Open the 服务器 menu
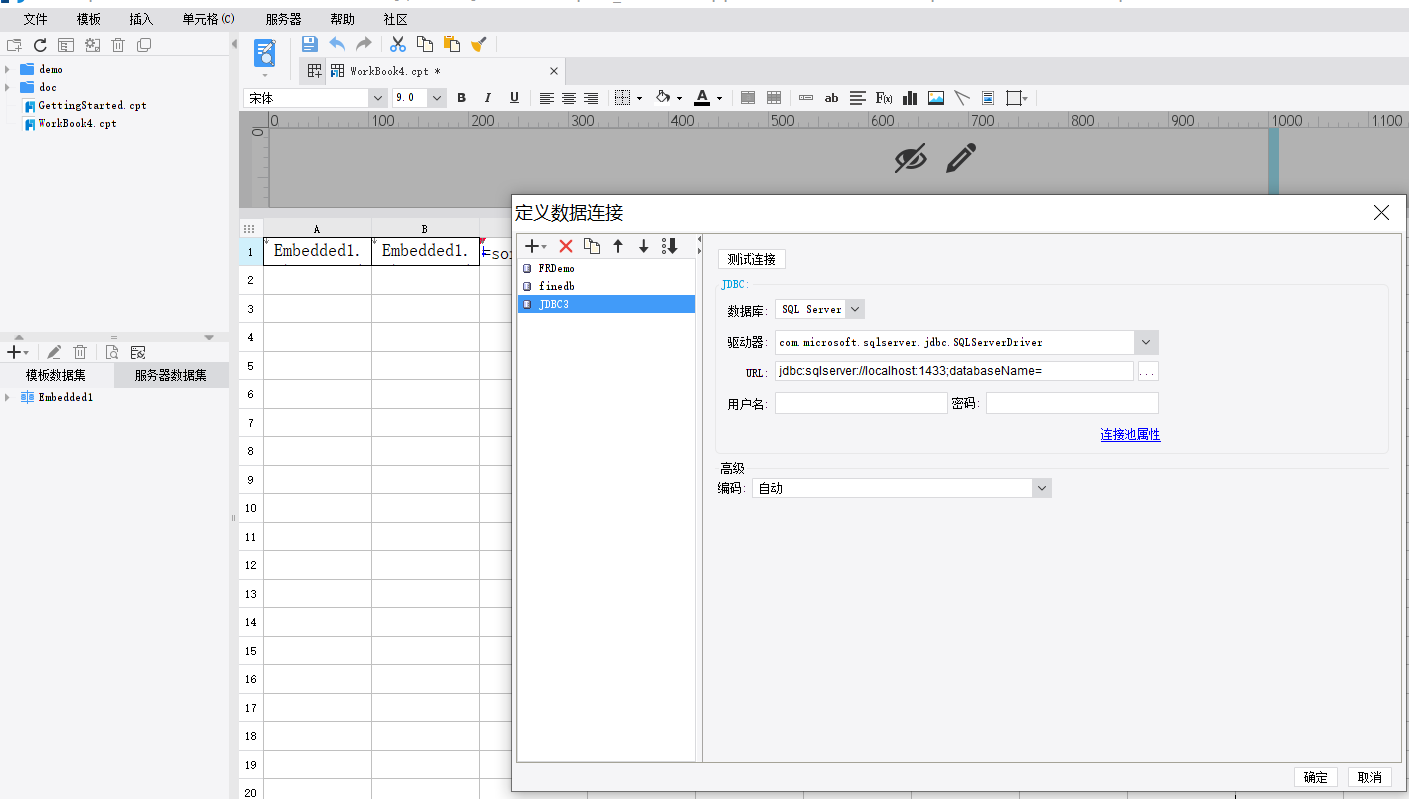The image size is (1409, 799). point(283,19)
